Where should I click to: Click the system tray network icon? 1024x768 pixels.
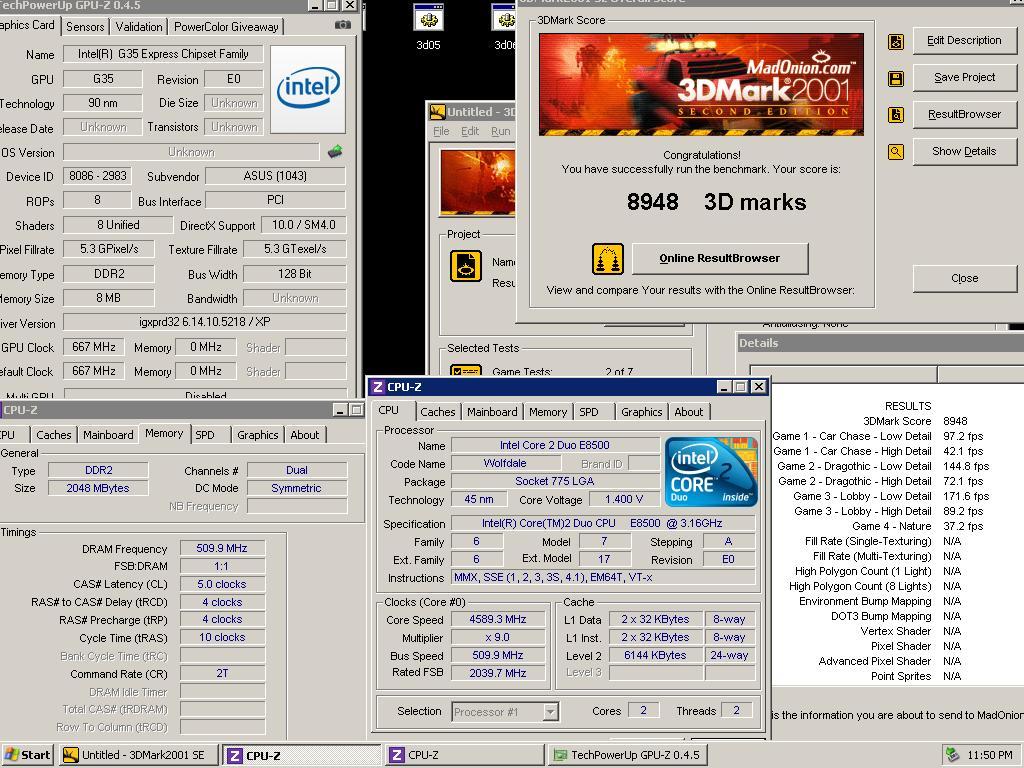(952, 755)
